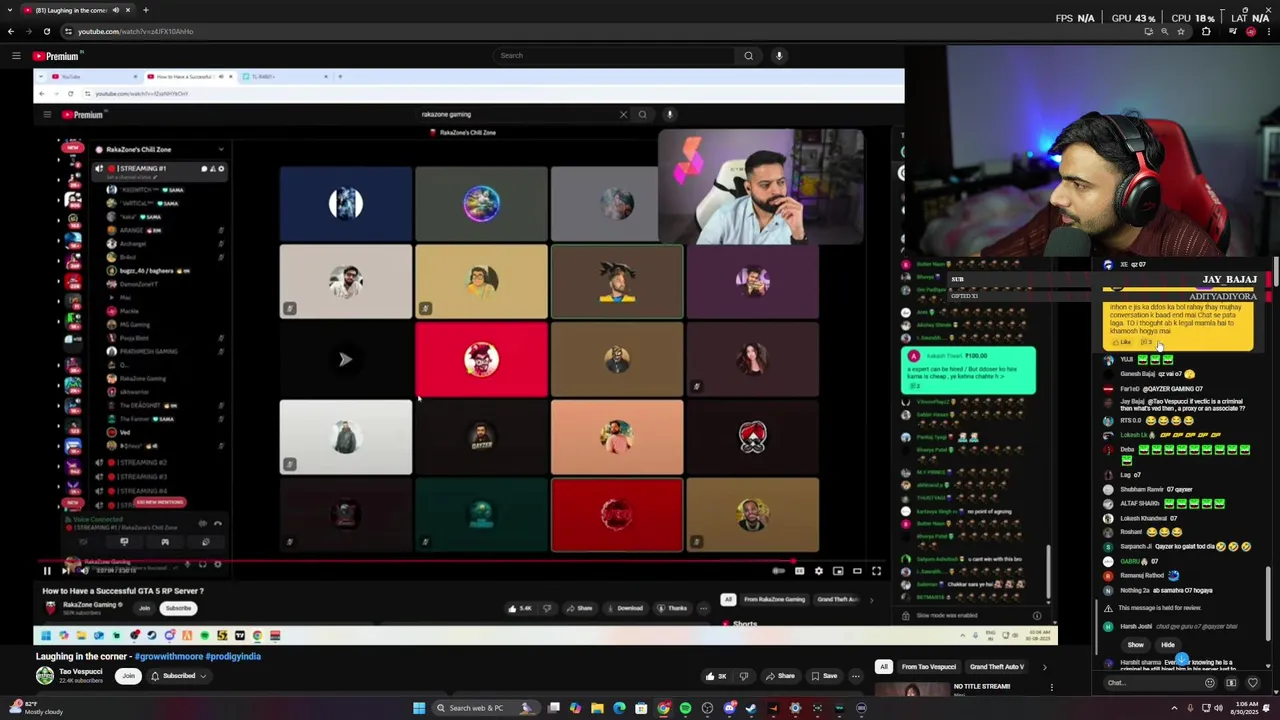The width and height of the screenshot is (1280, 720).
Task: Like the pinned yellow Super Chat
Action: tap(1123, 342)
